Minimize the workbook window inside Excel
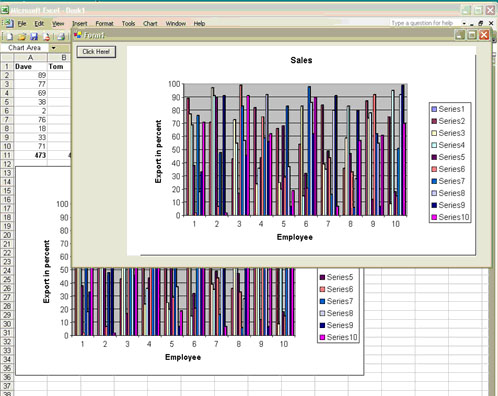Viewport: 498px width, 396px height. [472, 24]
